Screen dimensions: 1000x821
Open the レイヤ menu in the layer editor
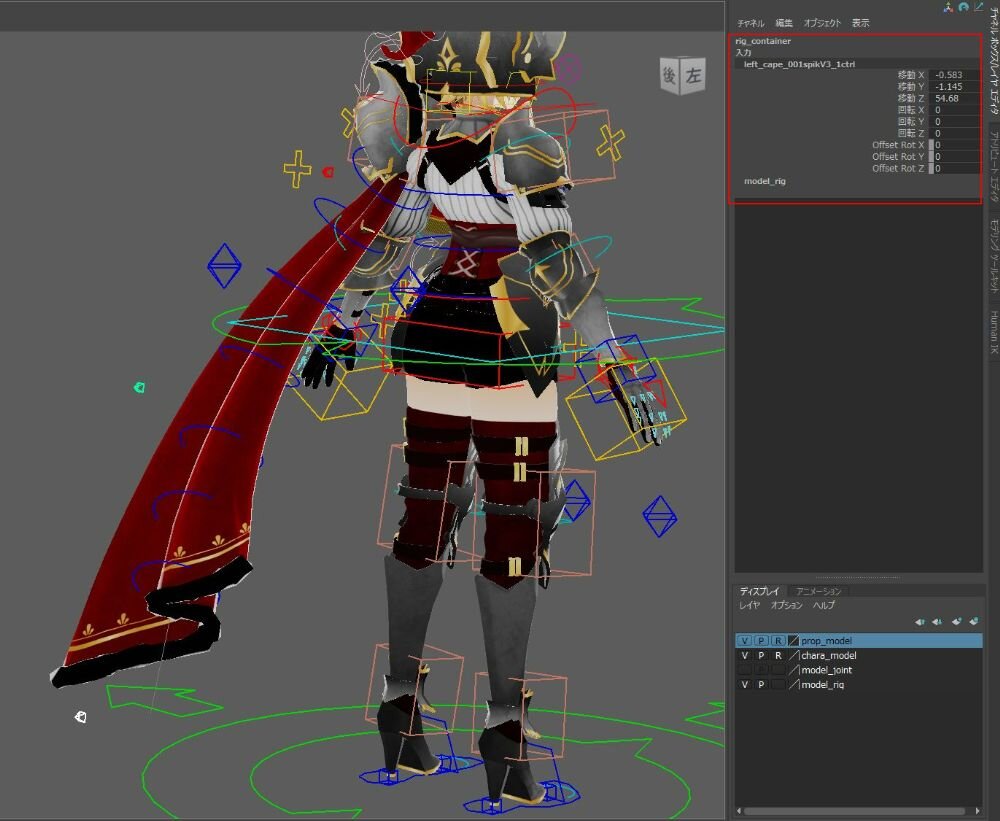749,605
